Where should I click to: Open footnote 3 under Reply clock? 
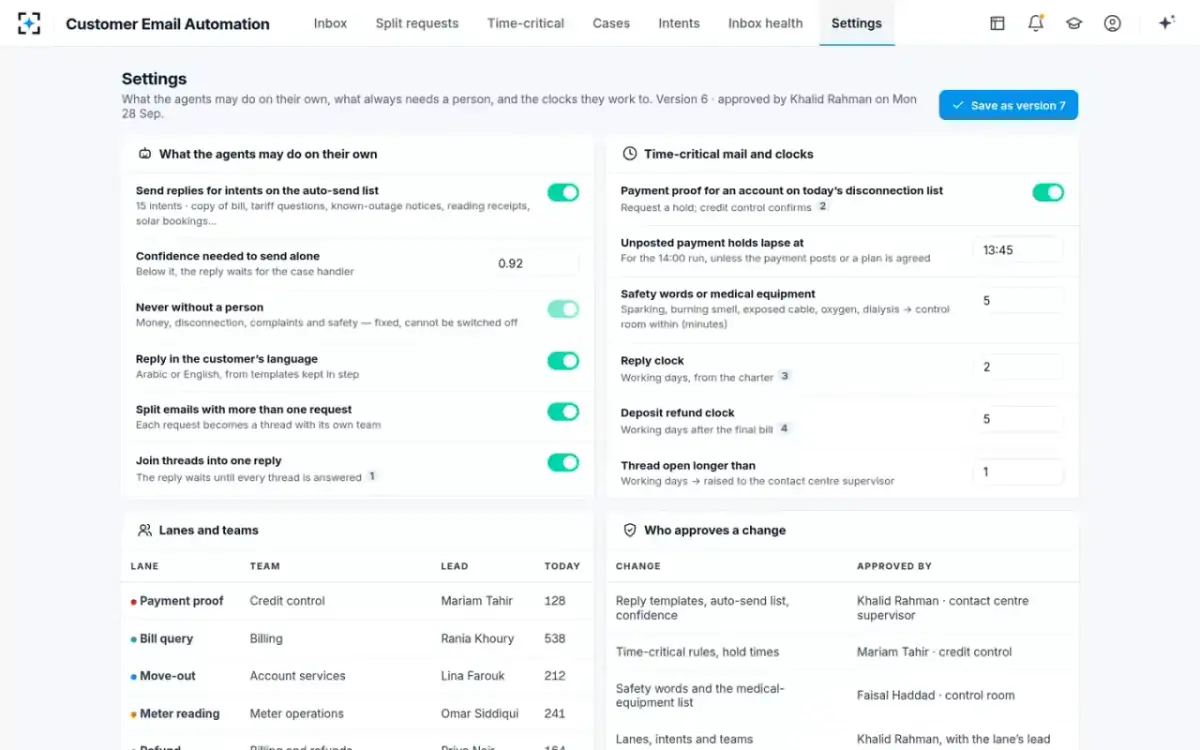785,376
